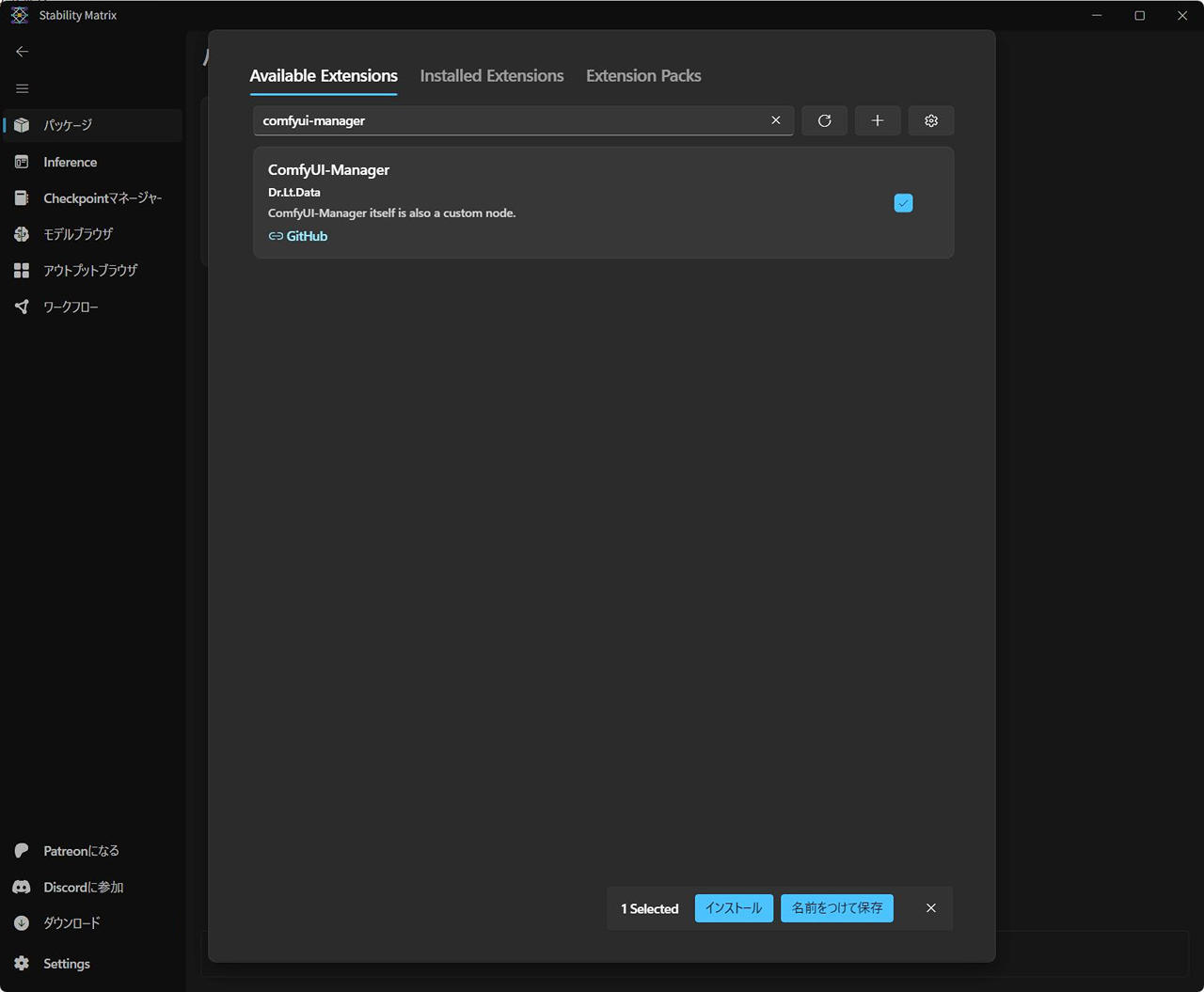Screen dimensions: 1204x992
Task: Click the plus icon to add extension
Action: (x=878, y=120)
